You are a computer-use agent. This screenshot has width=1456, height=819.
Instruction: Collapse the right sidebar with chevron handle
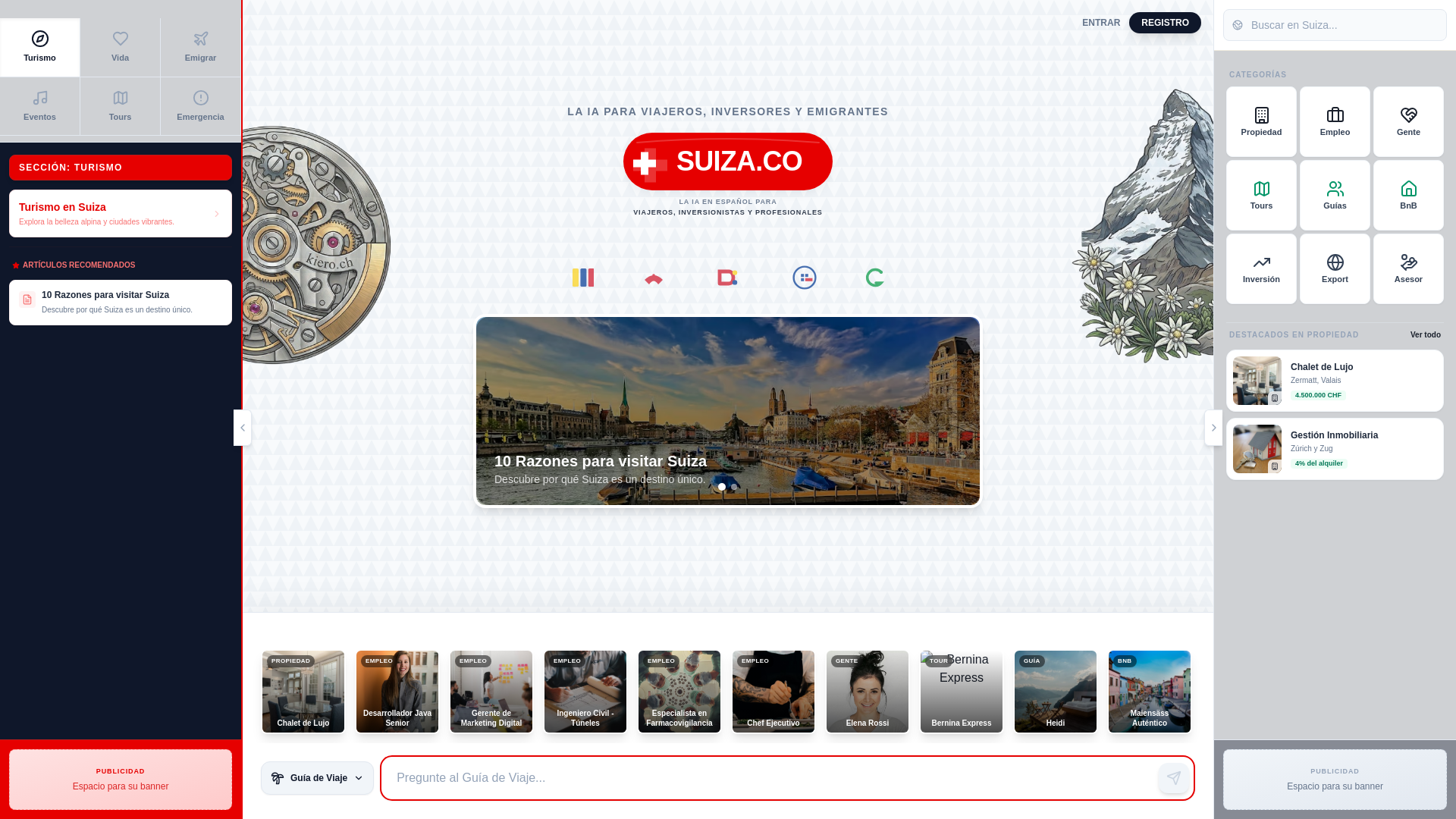(1213, 428)
